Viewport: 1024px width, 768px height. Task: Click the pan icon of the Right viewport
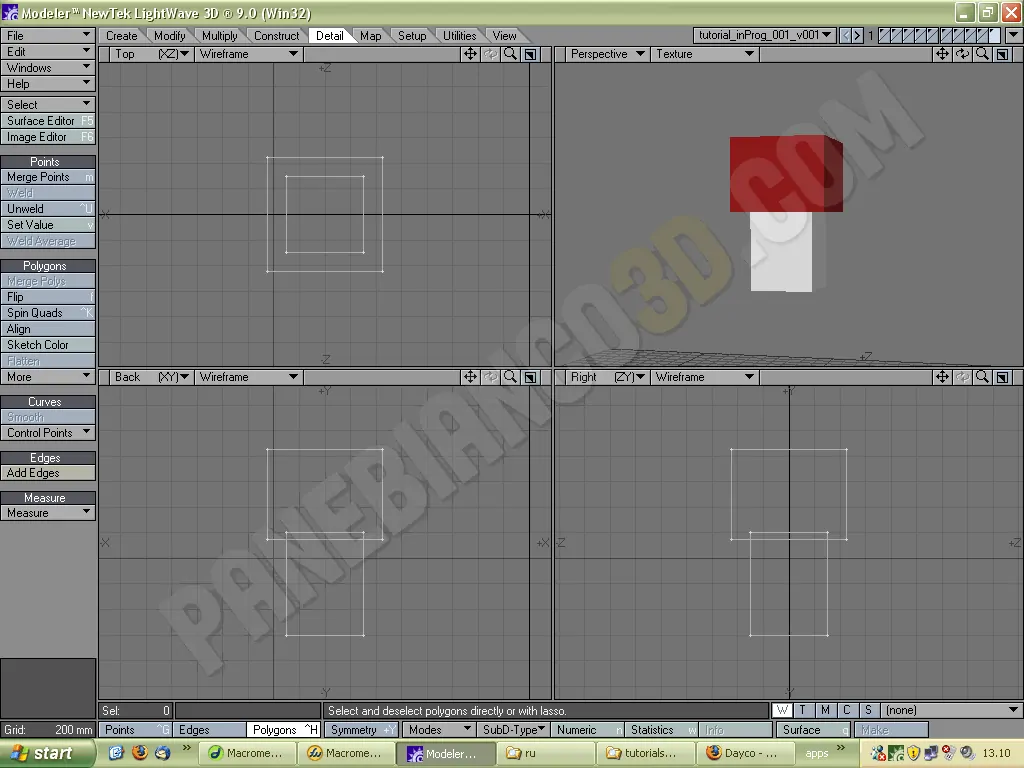point(942,377)
